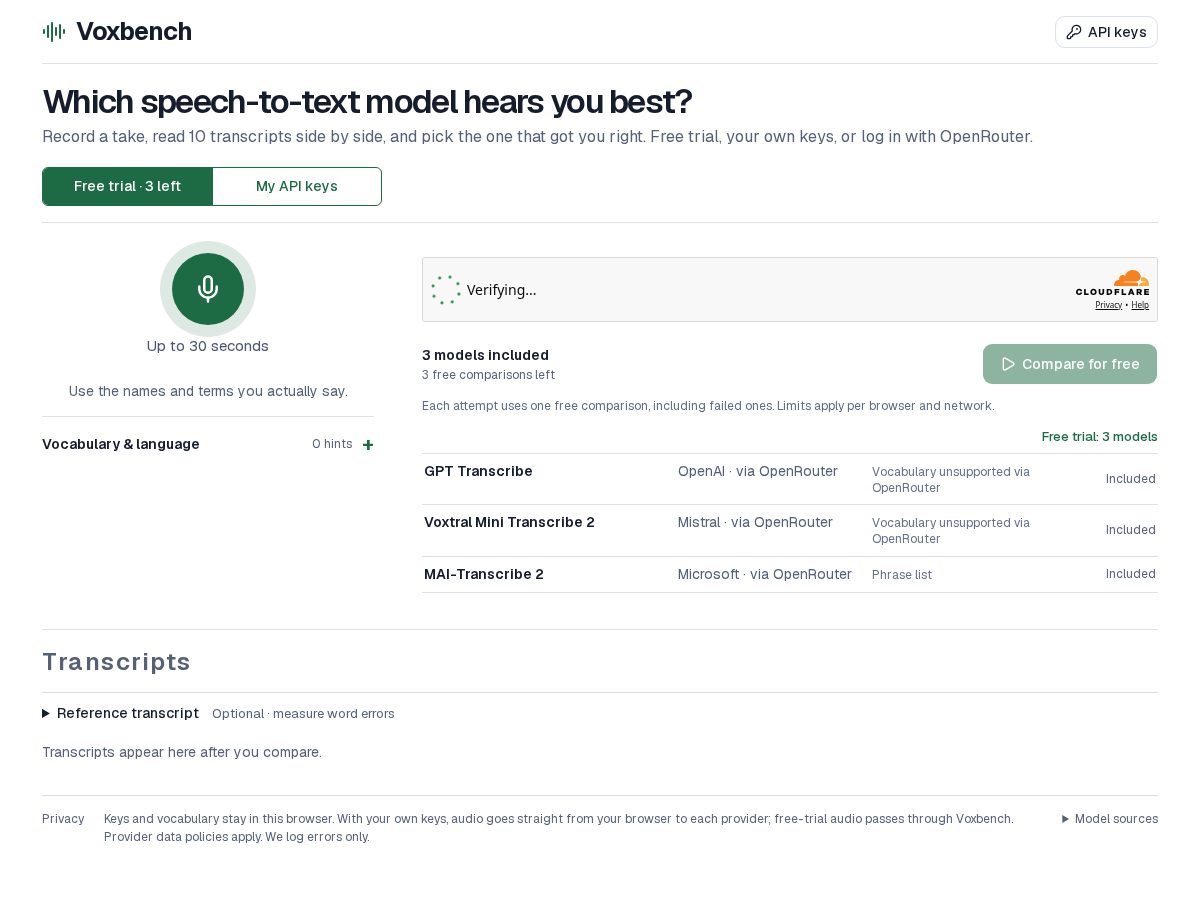This screenshot has height=900, width=1200.
Task: Click Compare for free button
Action: pyautogui.click(x=1070, y=364)
